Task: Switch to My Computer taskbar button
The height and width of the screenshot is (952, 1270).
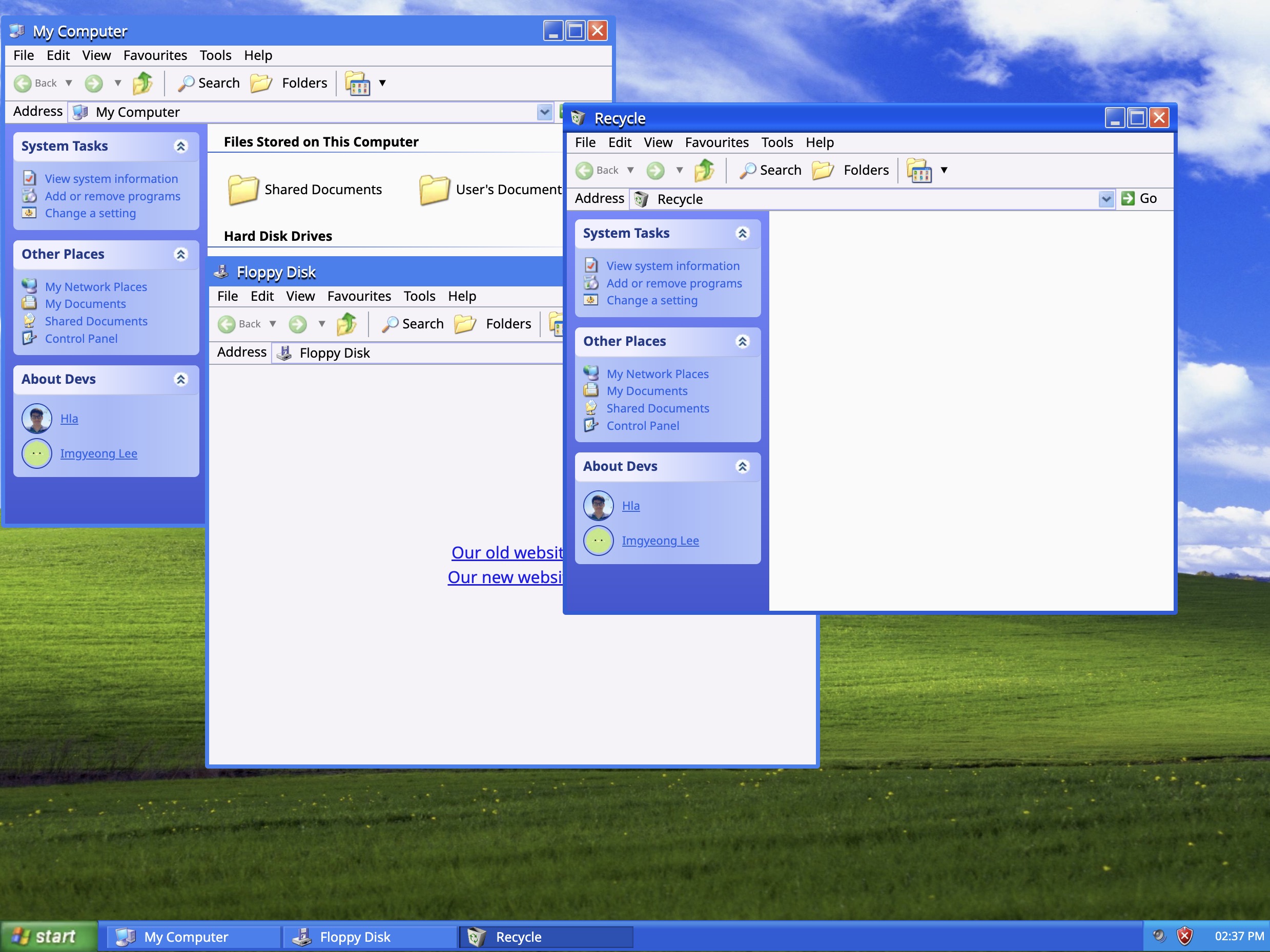Action: tap(194, 937)
